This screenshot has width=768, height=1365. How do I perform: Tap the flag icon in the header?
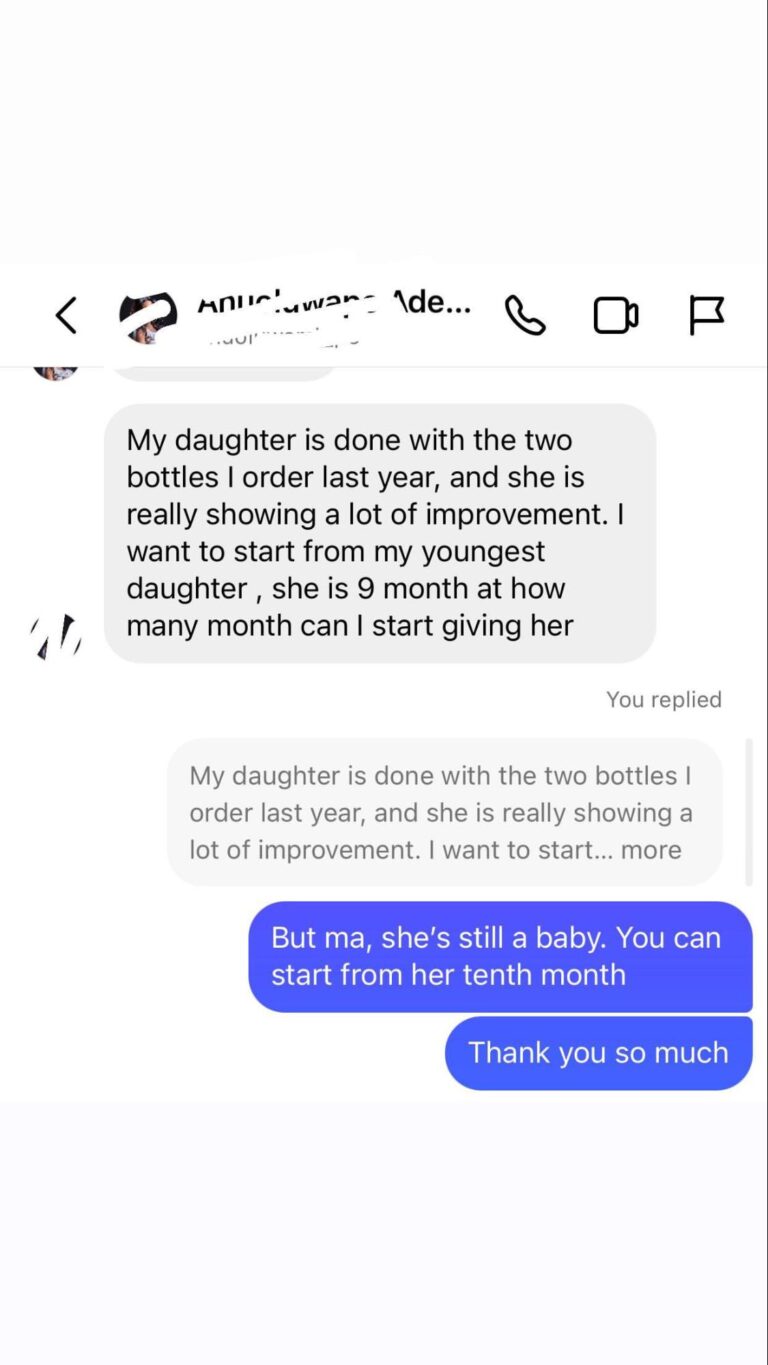(707, 316)
